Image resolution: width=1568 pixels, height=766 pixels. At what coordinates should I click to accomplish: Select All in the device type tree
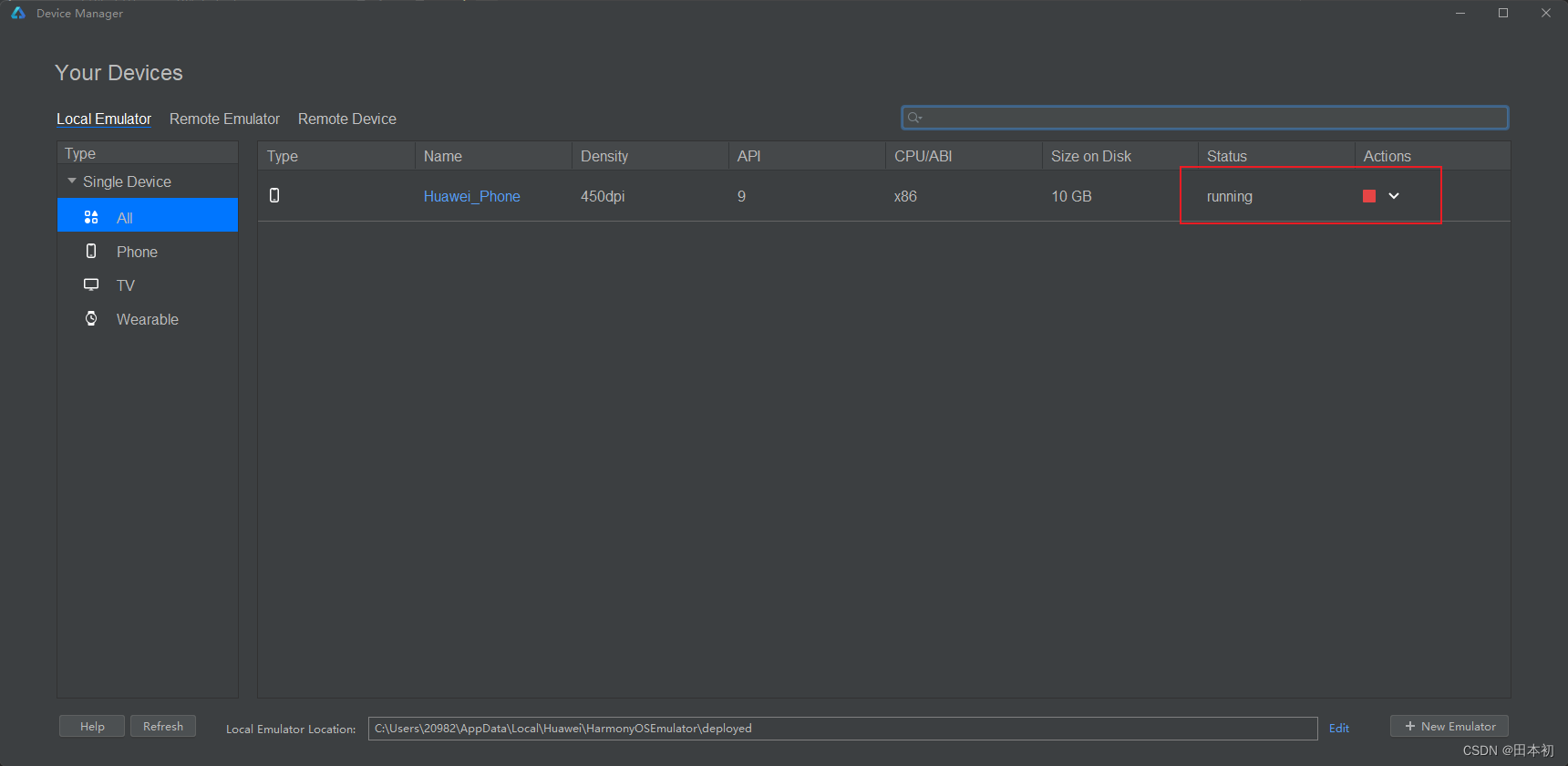148,217
